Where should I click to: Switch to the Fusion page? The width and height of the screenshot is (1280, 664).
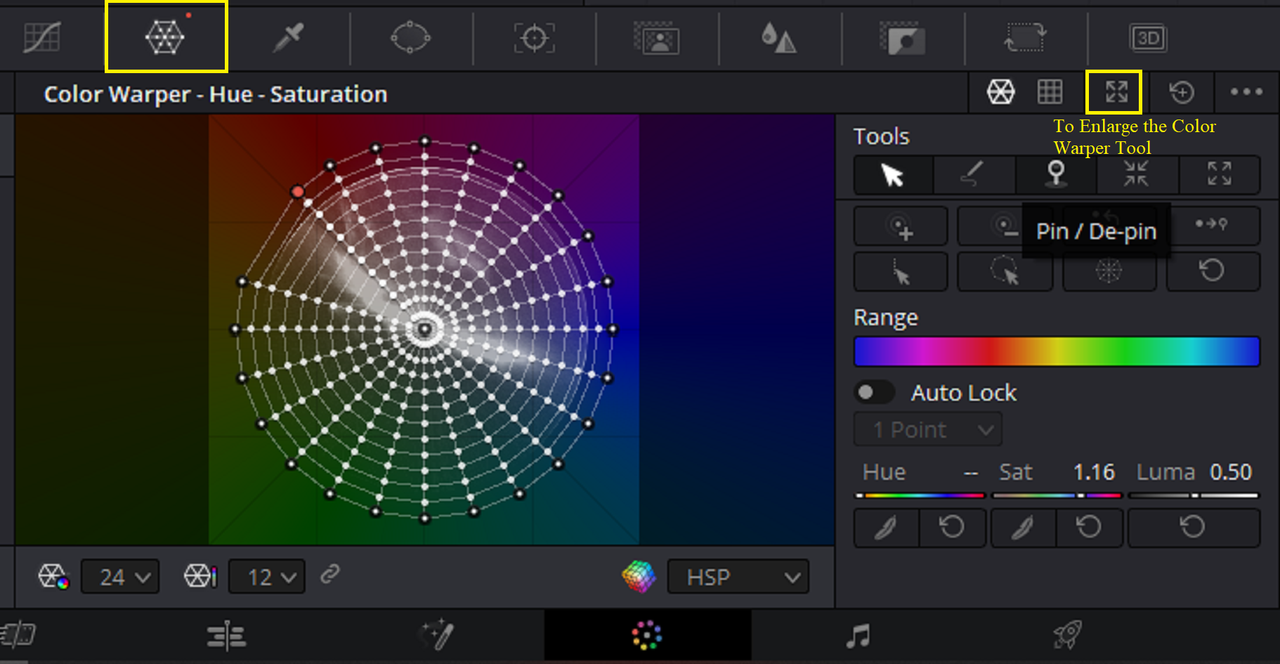point(437,635)
